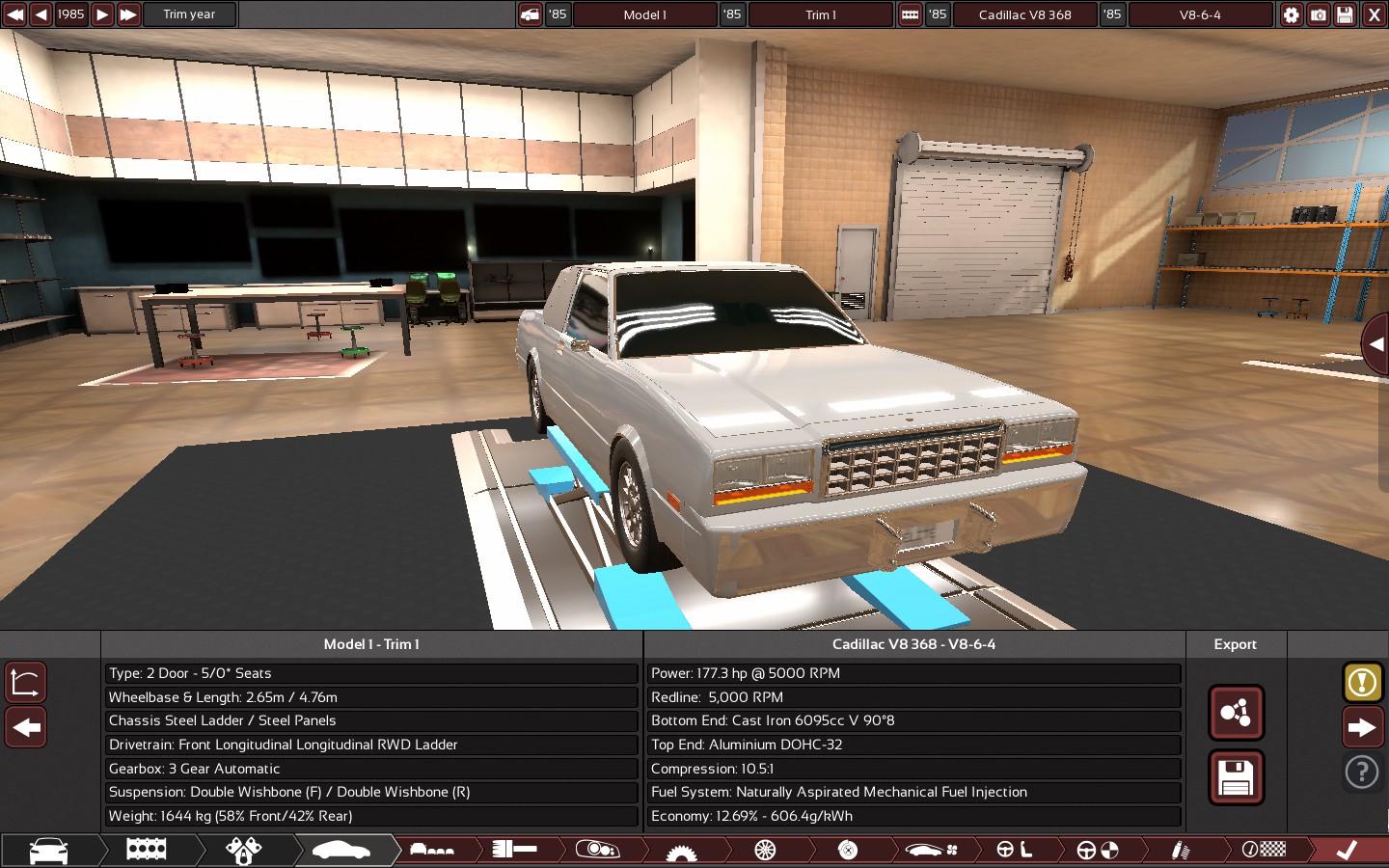Click the Power: 177.3 hp row
The width and height of the screenshot is (1389, 868).
coord(913,673)
